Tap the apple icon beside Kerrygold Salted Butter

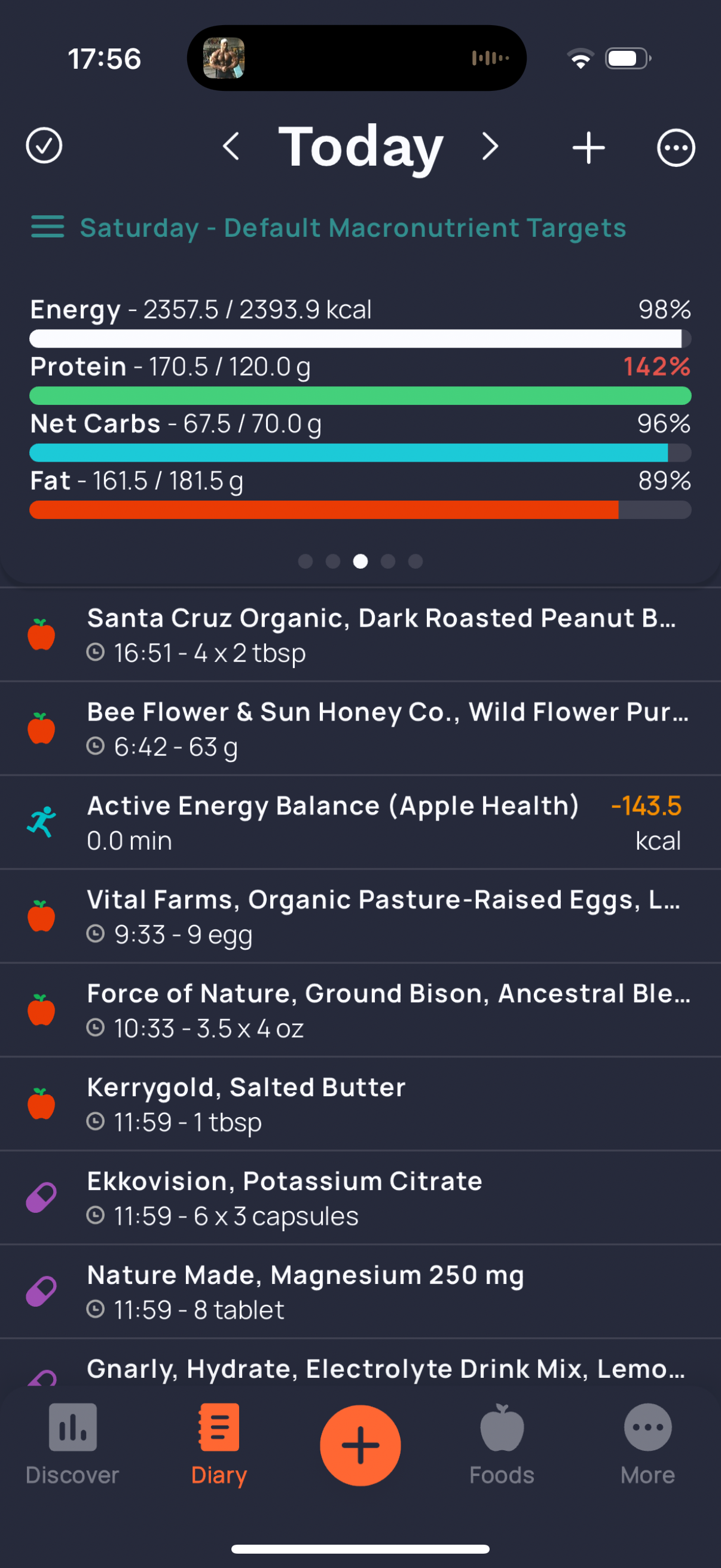click(x=41, y=1103)
